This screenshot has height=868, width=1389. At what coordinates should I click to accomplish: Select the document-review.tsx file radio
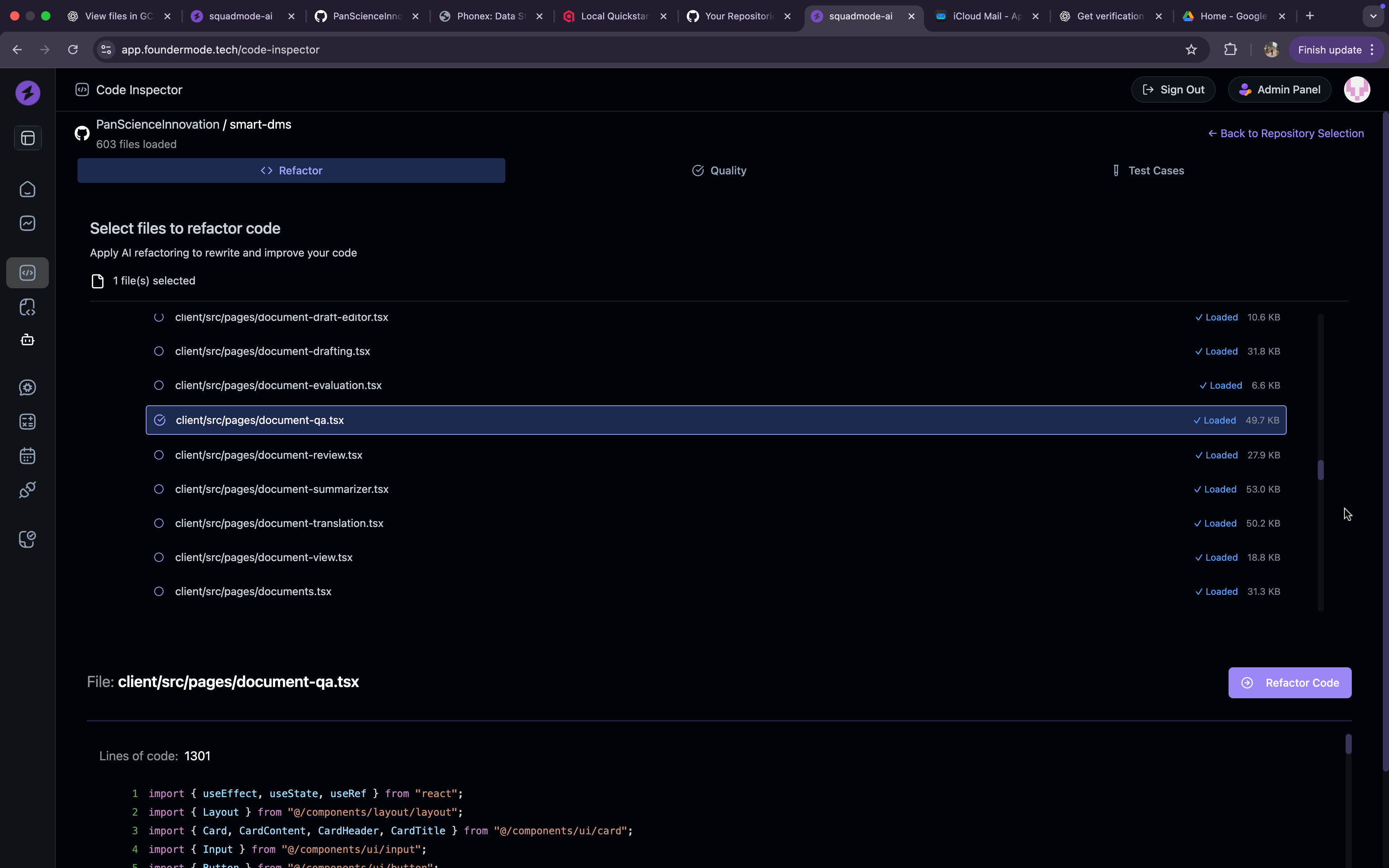[x=159, y=455]
